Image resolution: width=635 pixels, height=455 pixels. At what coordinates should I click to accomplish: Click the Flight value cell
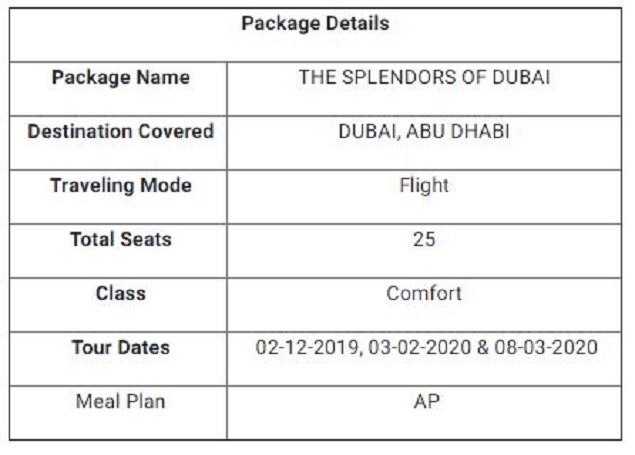(424, 197)
